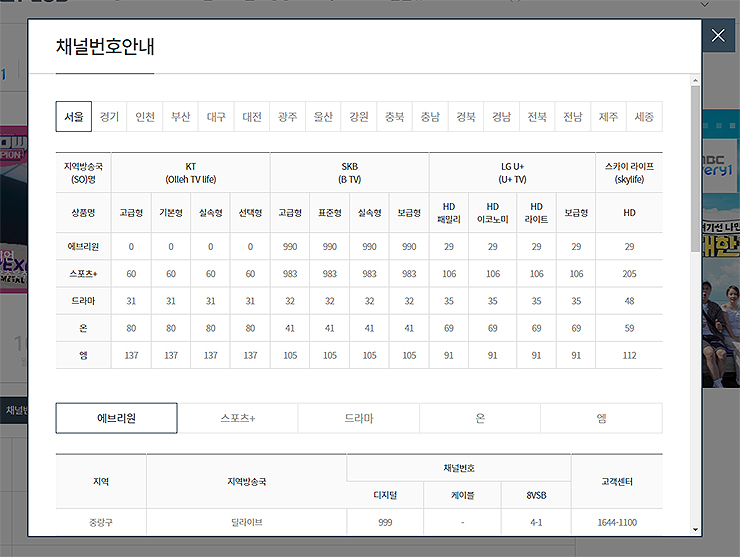Image resolution: width=740 pixels, height=557 pixels.
Task: Select the 인천 region tab
Action: click(x=145, y=117)
